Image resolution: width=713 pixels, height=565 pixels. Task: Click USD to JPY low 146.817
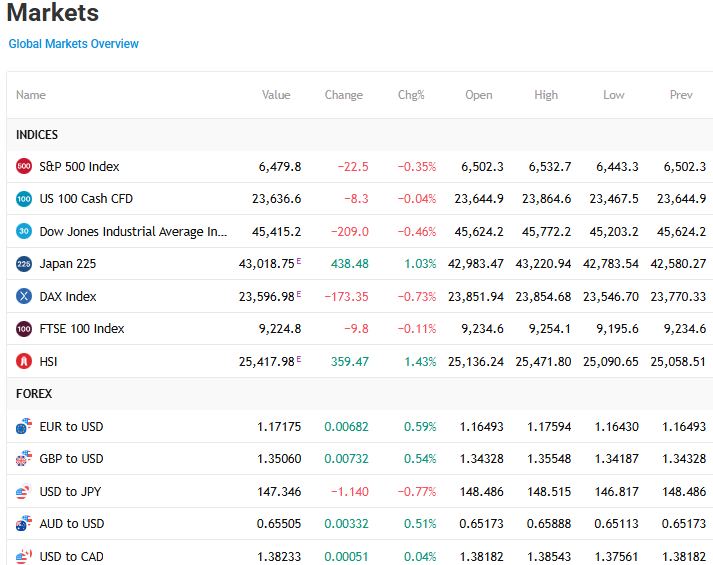coord(617,492)
